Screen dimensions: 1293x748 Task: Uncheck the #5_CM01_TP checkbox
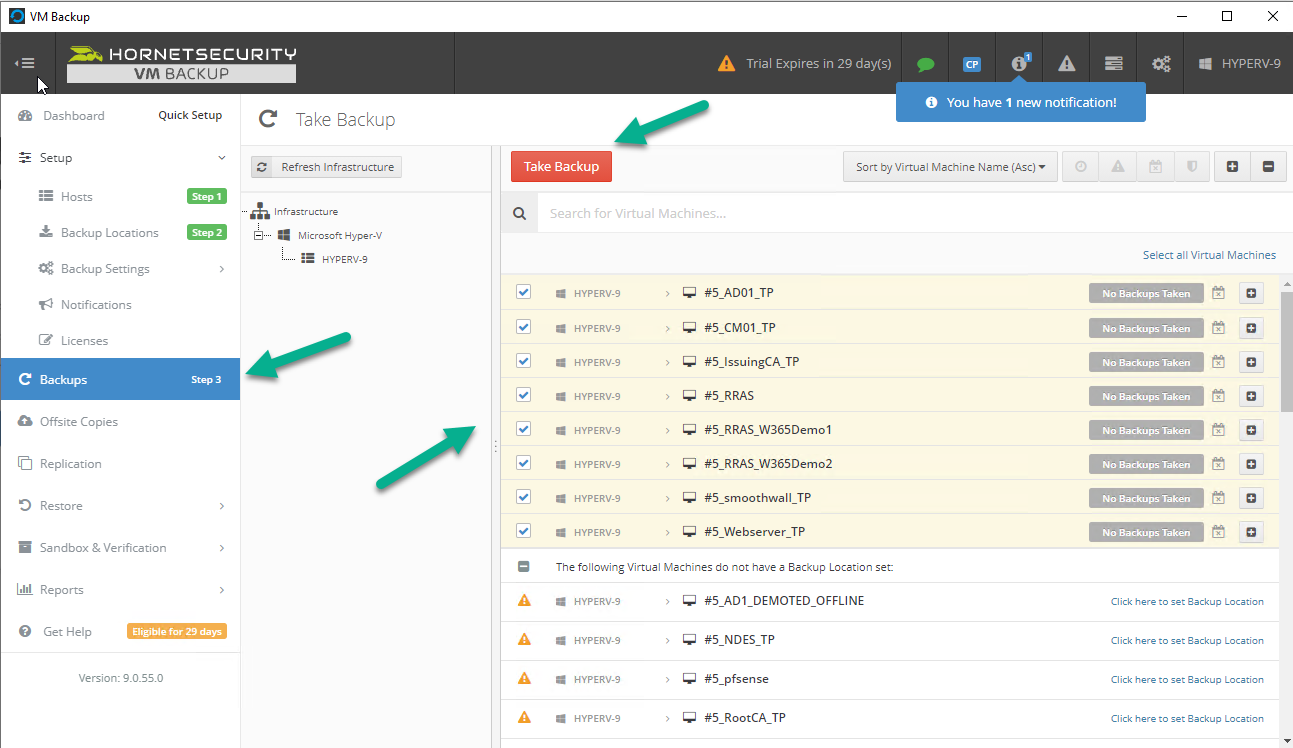click(x=523, y=327)
